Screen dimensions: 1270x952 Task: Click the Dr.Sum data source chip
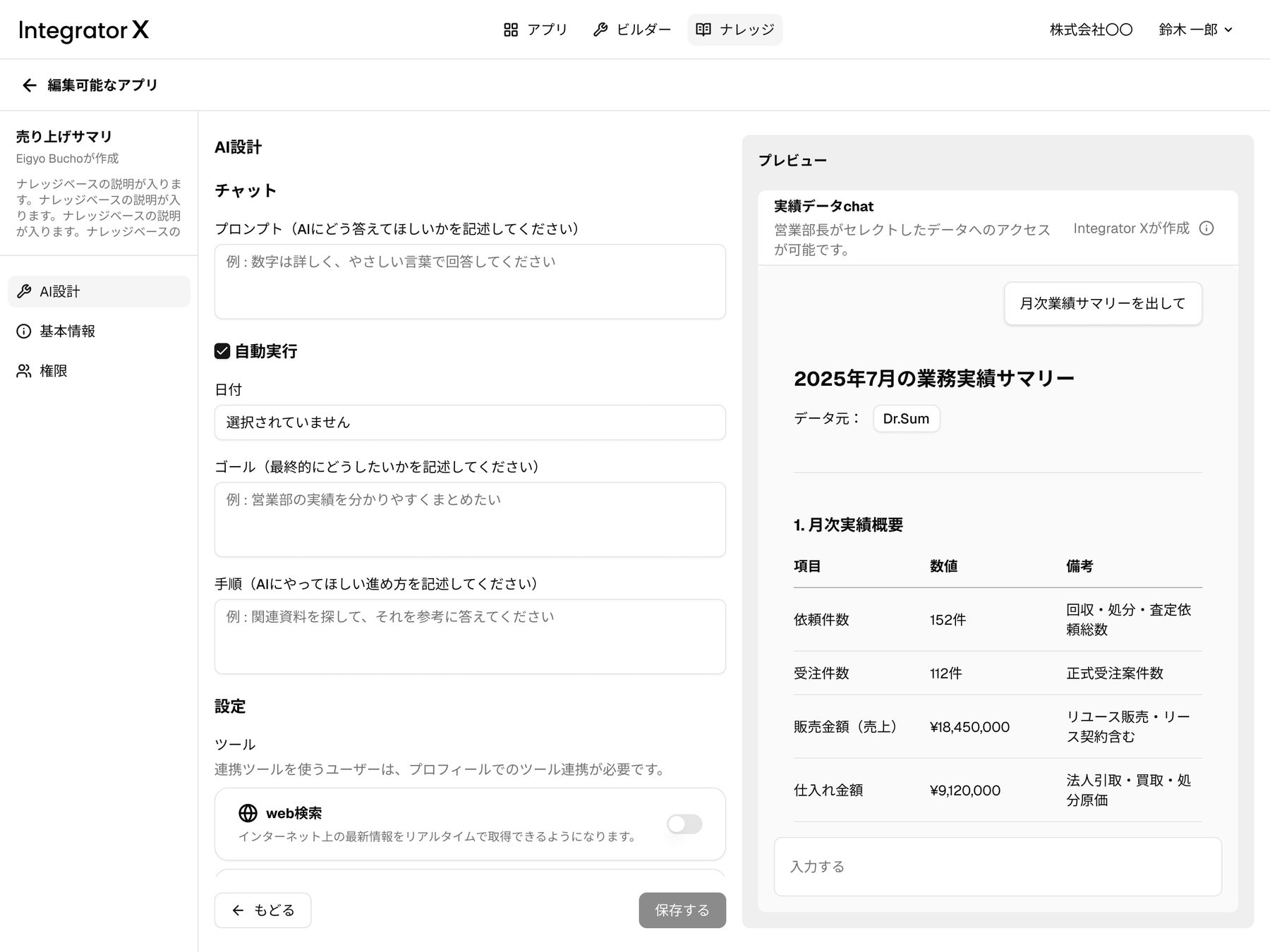click(906, 418)
